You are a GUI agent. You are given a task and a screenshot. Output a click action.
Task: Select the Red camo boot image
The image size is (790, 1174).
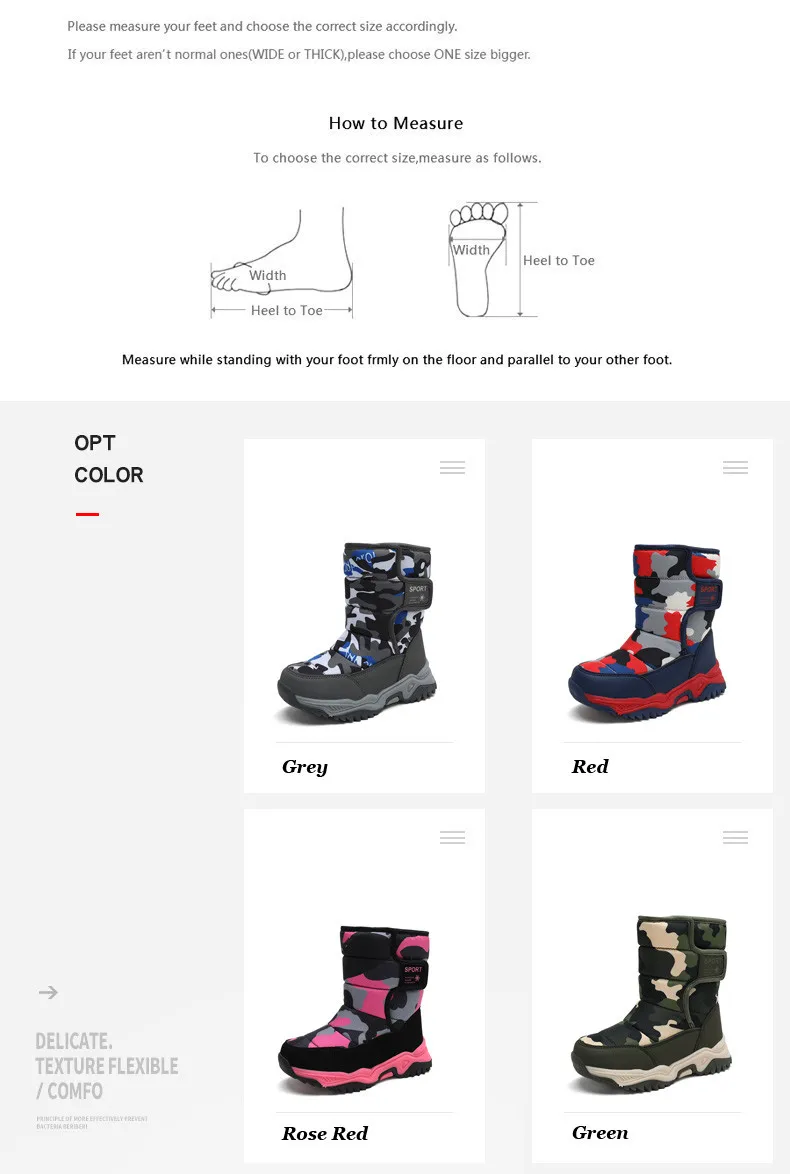647,633
